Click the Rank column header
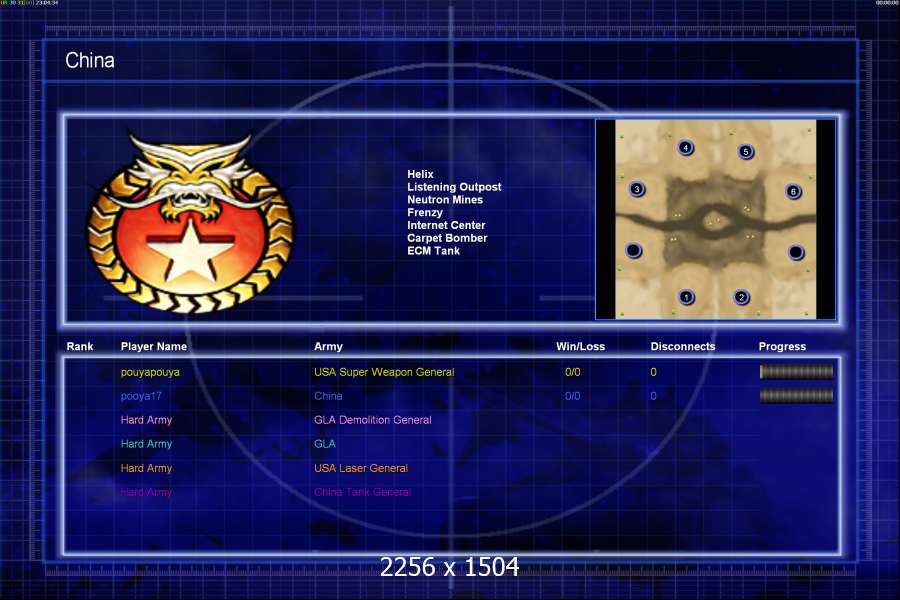The width and height of the screenshot is (900, 600). [80, 346]
